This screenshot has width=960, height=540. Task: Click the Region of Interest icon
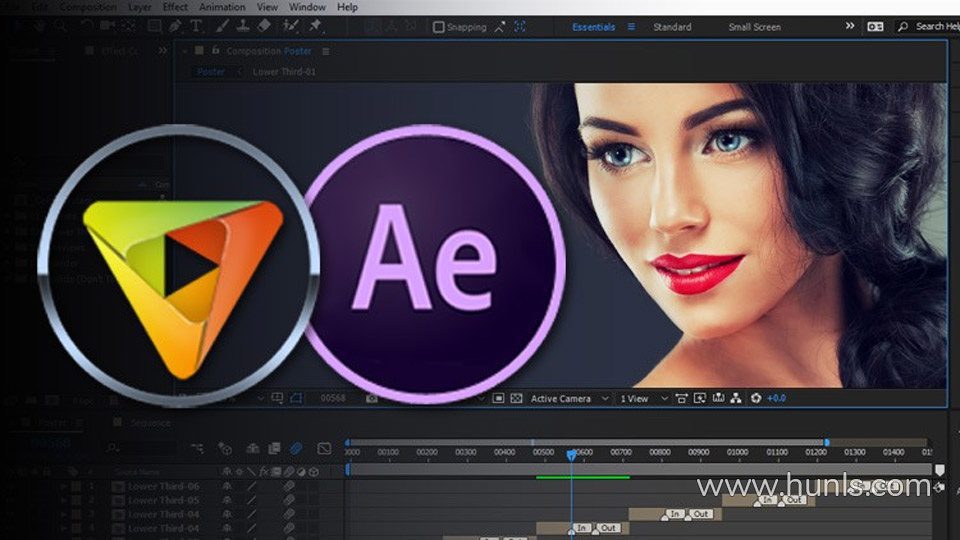(498, 399)
